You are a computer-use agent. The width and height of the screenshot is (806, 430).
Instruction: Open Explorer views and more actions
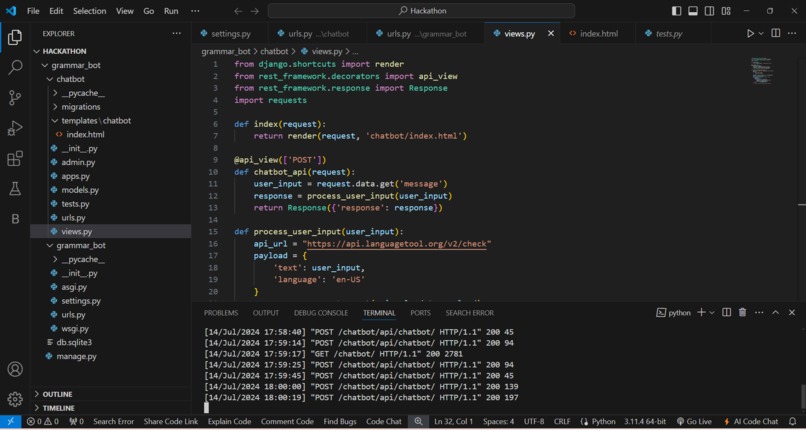point(177,33)
